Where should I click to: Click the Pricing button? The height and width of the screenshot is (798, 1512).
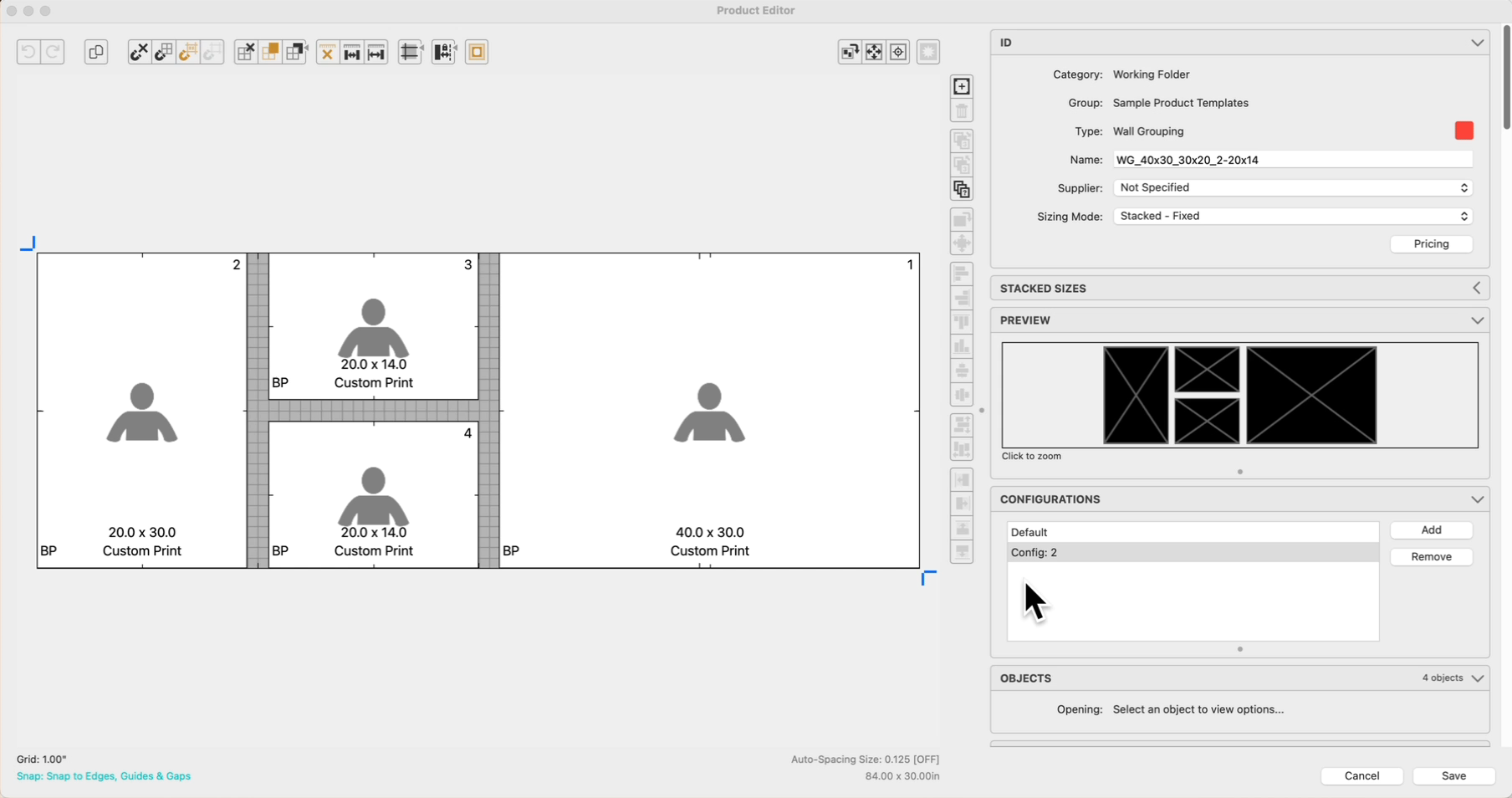tap(1431, 244)
